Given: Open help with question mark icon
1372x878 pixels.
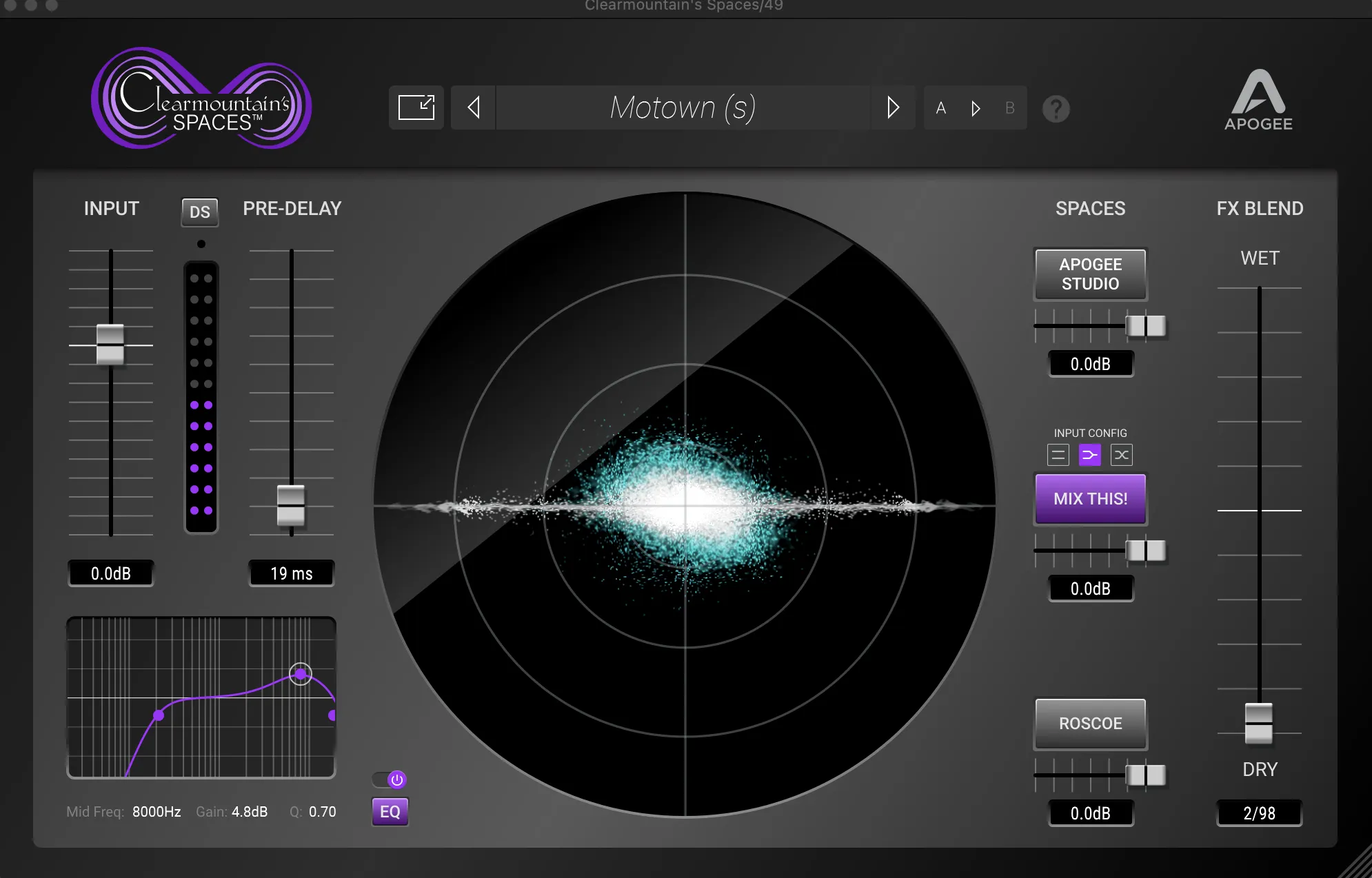Looking at the screenshot, I should [1056, 109].
